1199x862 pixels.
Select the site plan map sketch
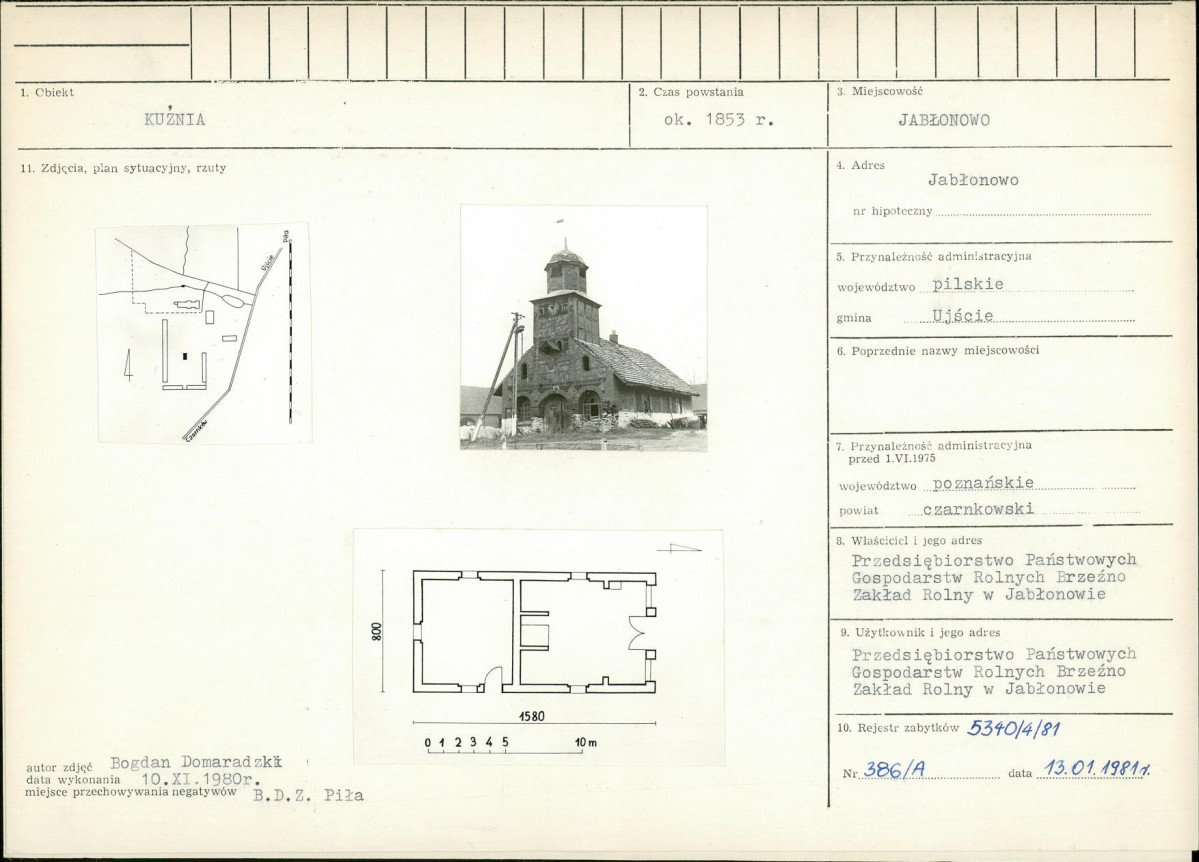coord(203,333)
